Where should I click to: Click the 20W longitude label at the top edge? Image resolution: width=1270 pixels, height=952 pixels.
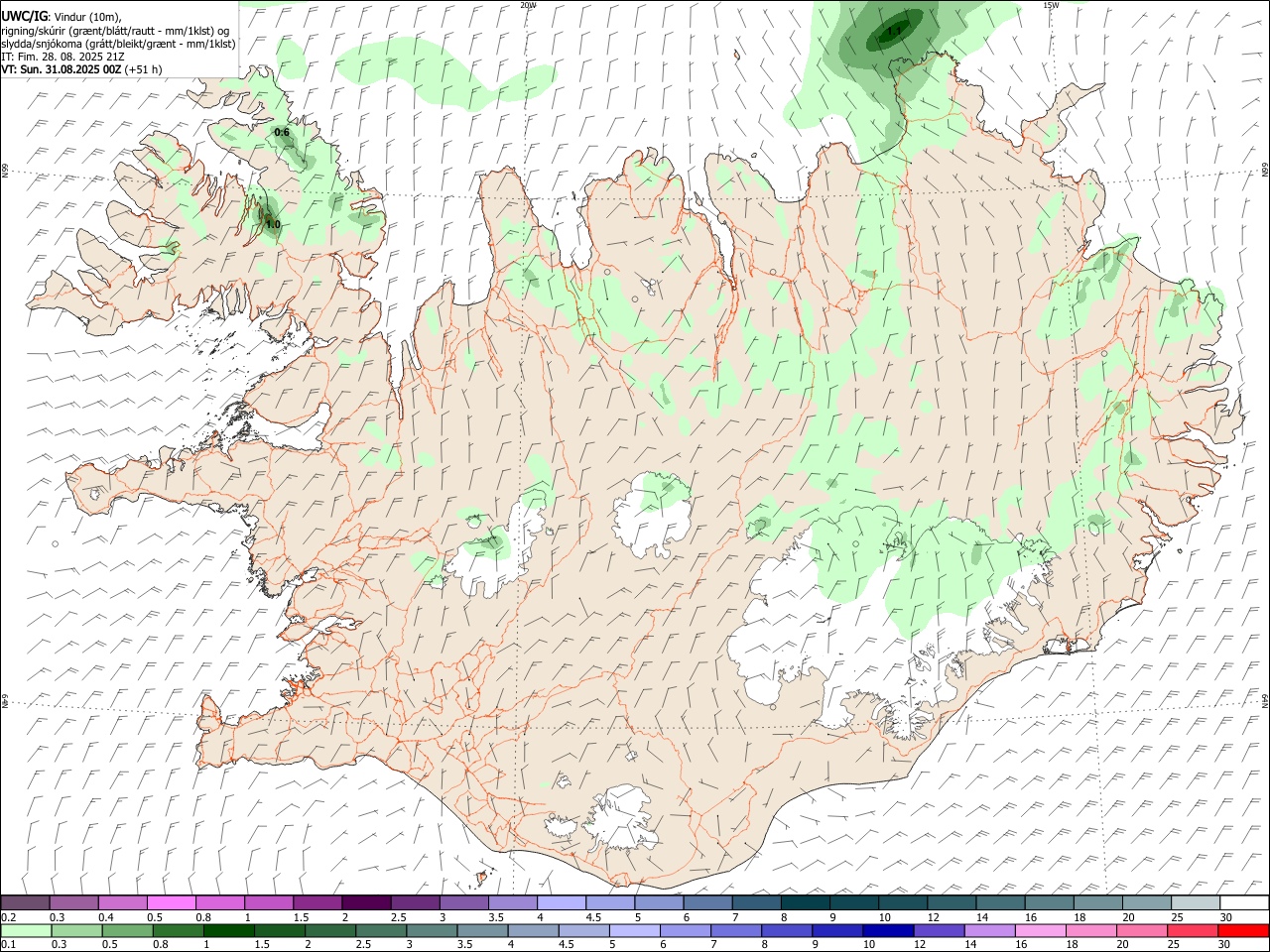[528, 5]
